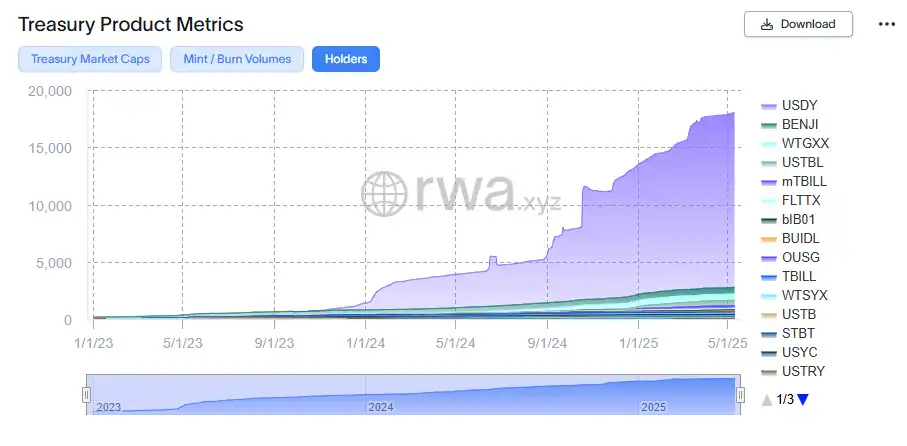The height and width of the screenshot is (446, 907).
Task: Click the right range slider handle
Action: tap(740, 395)
